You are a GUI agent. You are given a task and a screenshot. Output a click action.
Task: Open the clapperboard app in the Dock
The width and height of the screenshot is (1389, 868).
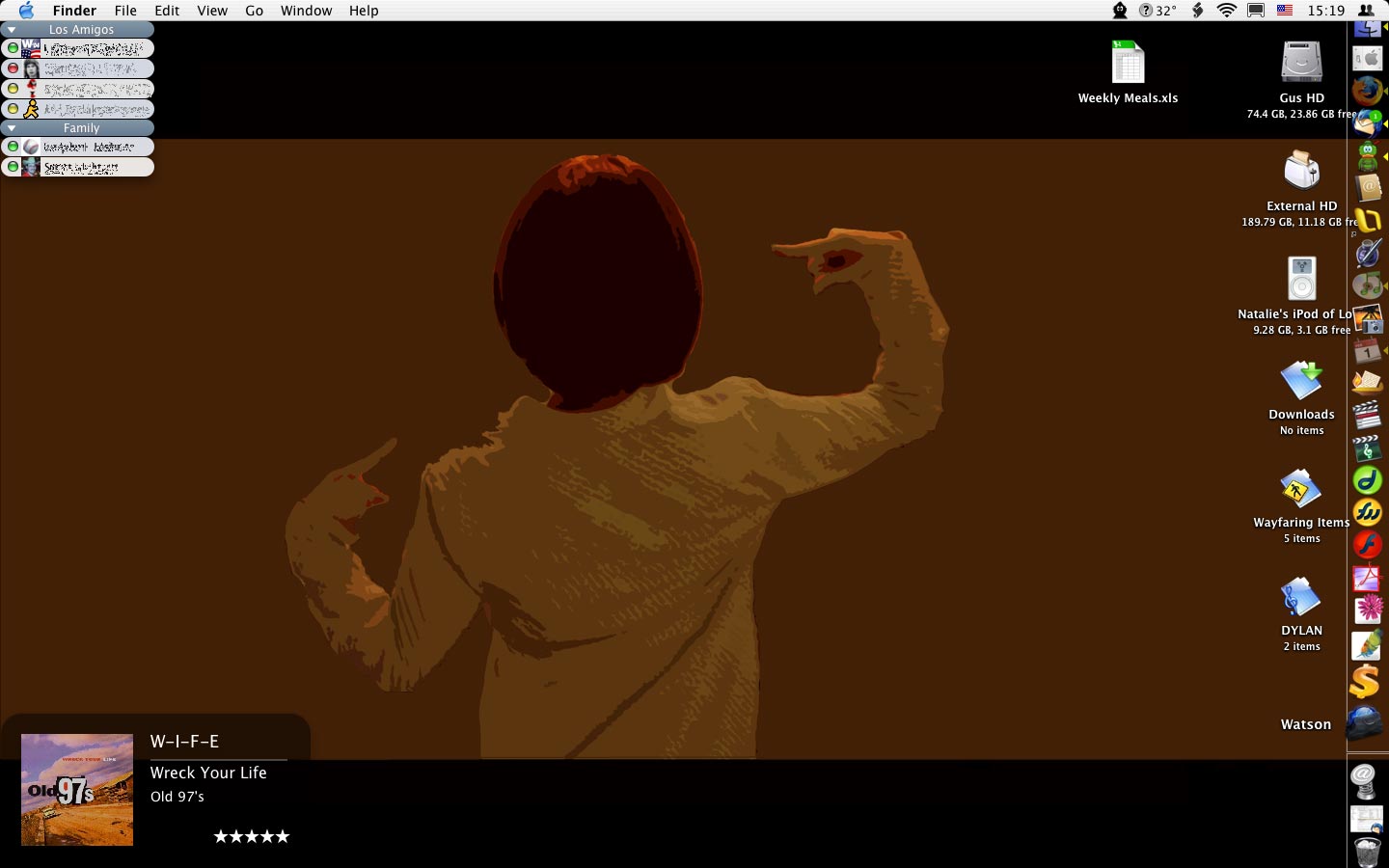click(x=1368, y=415)
